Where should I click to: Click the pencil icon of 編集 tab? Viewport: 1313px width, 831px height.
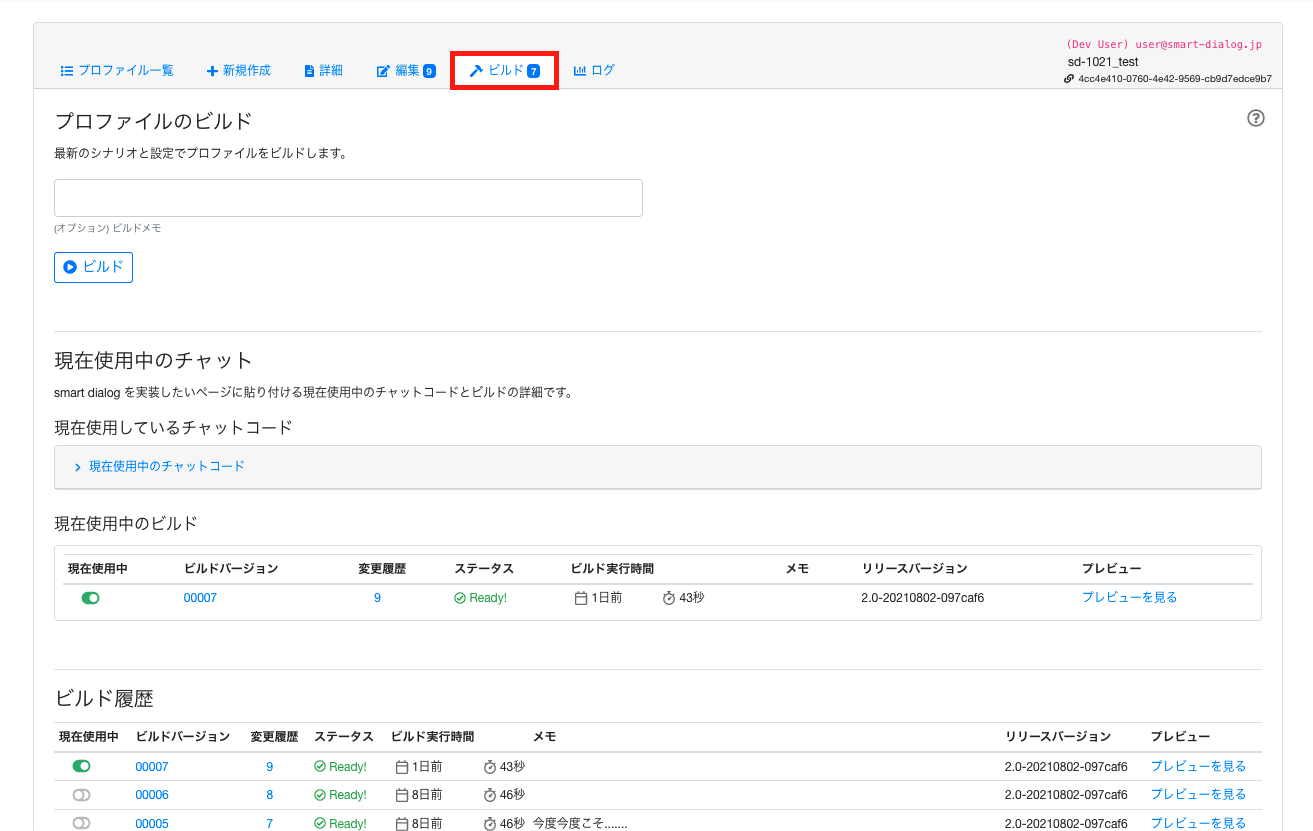pyautogui.click(x=383, y=71)
